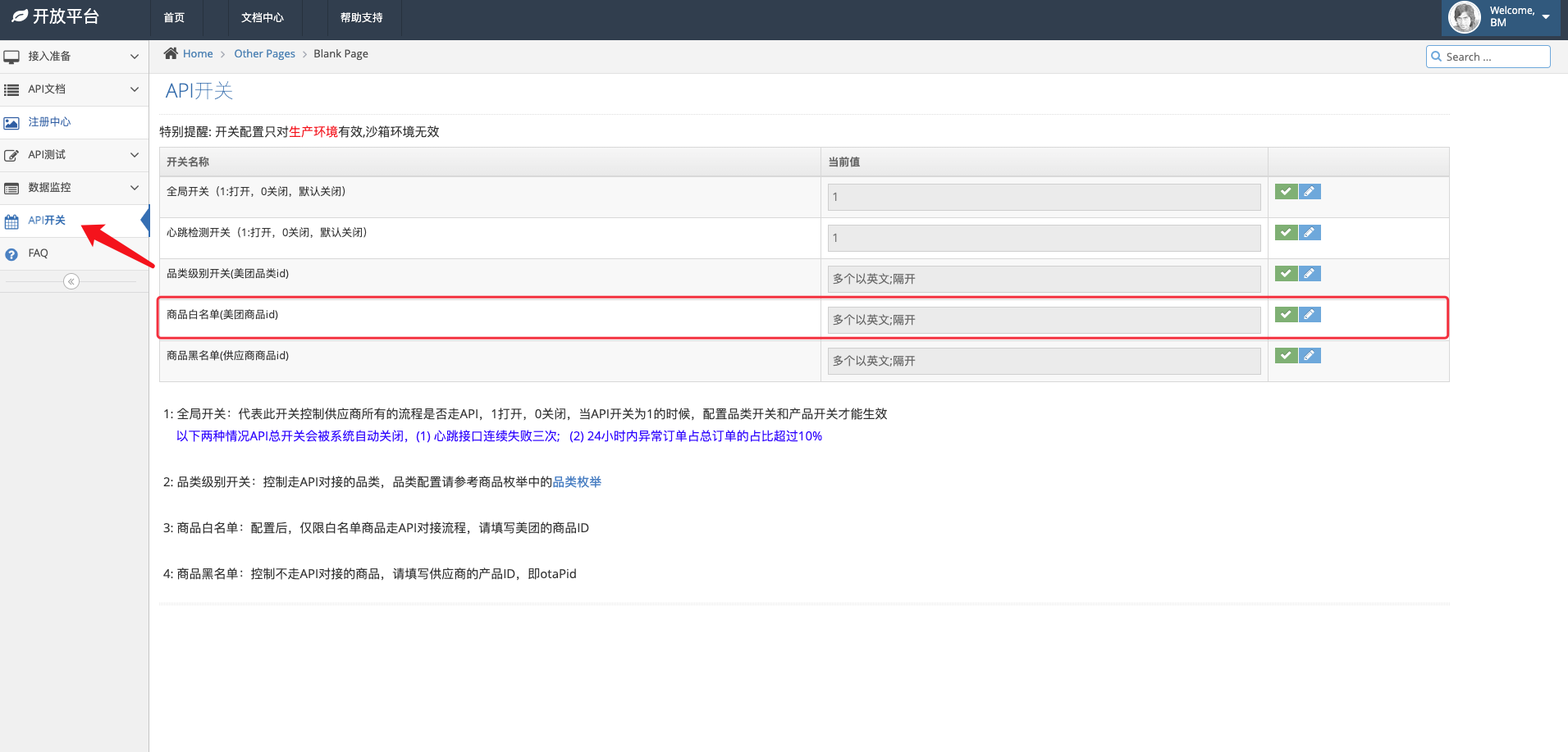Viewport: 1568px width, 752px height.
Task: Open 帮助支持 in top navigation
Action: 361,18
